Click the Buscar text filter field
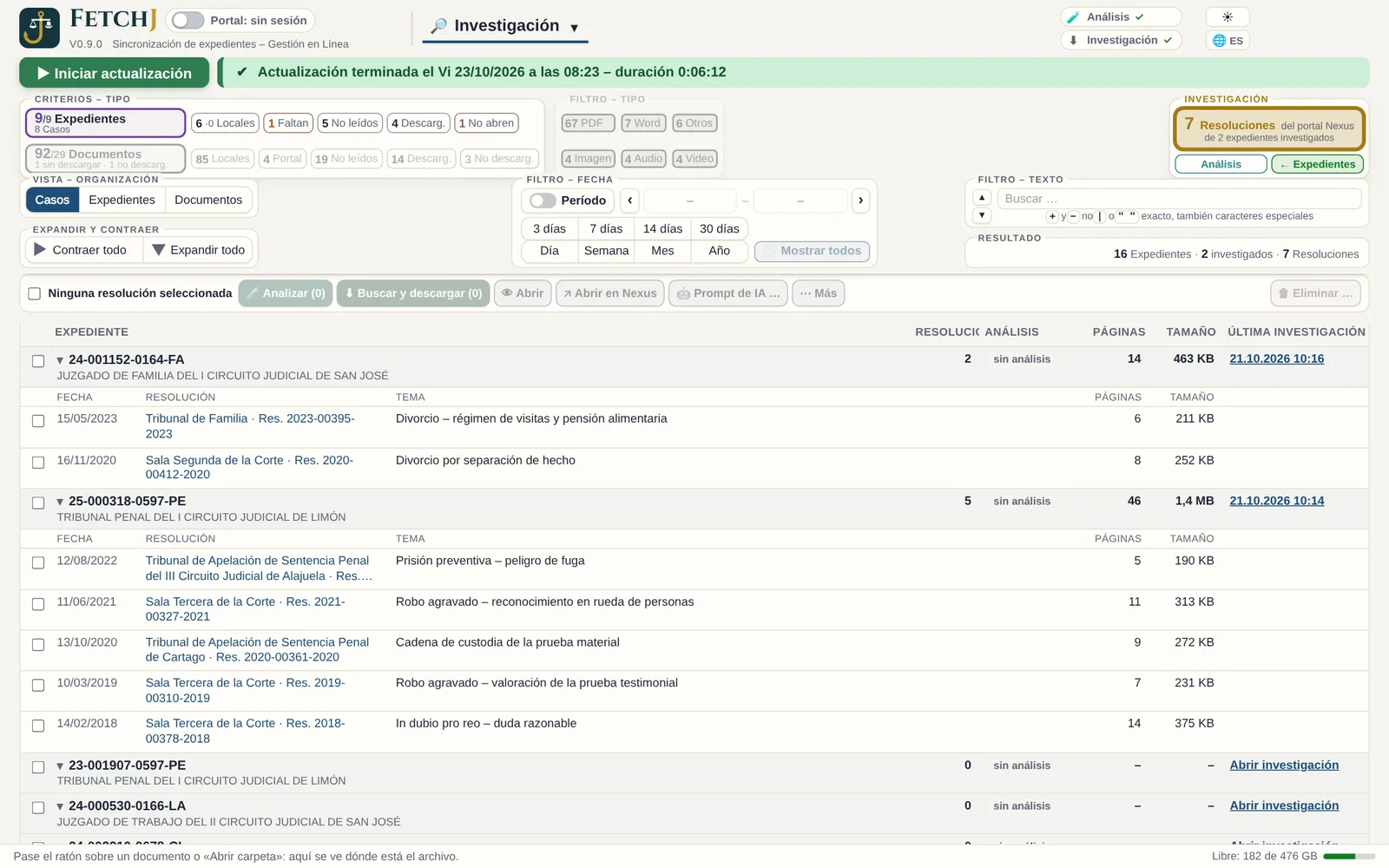 tap(1179, 199)
